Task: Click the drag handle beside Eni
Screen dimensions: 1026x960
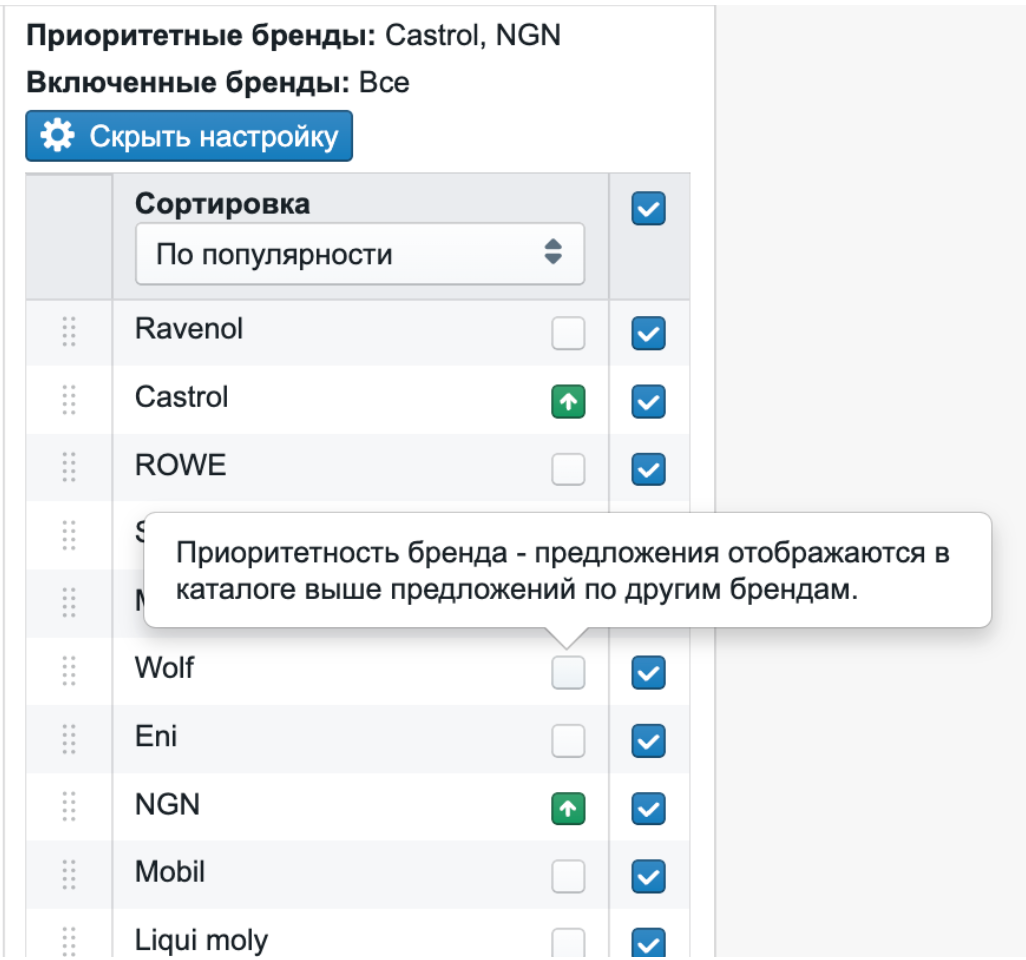Action: pyautogui.click(x=69, y=739)
